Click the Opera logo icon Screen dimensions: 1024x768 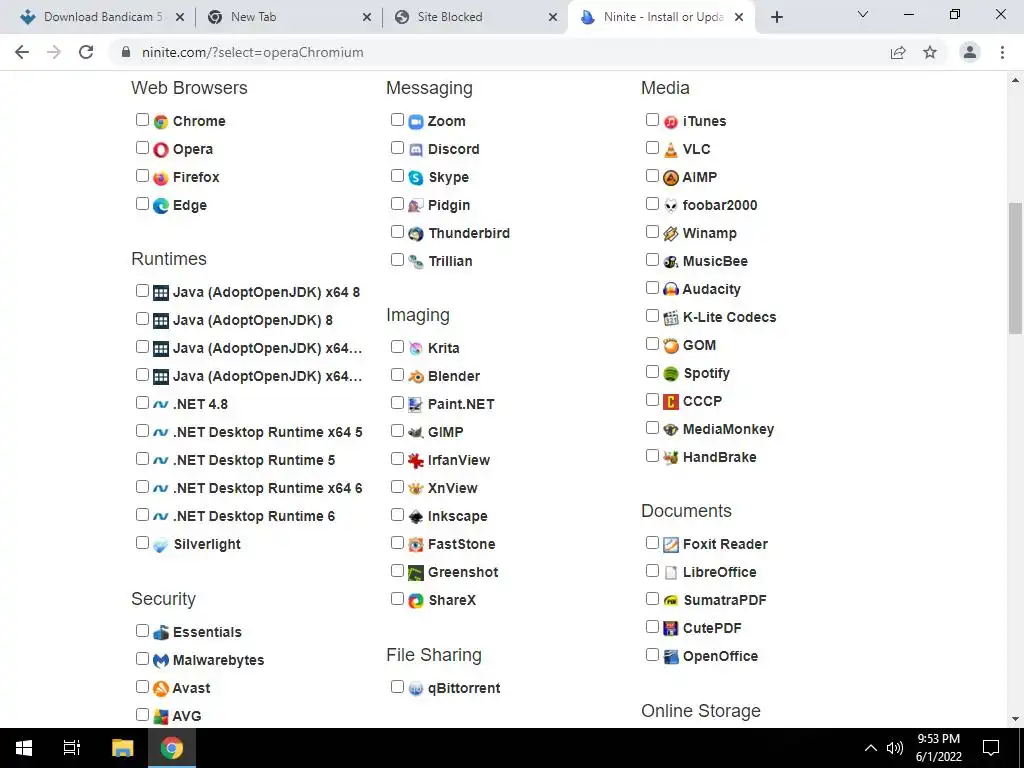[161, 150]
